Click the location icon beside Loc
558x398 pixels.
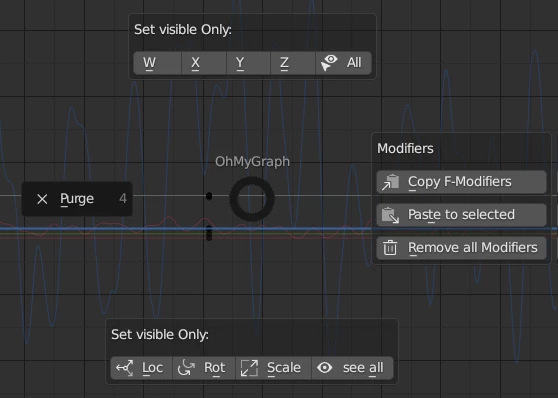point(125,368)
